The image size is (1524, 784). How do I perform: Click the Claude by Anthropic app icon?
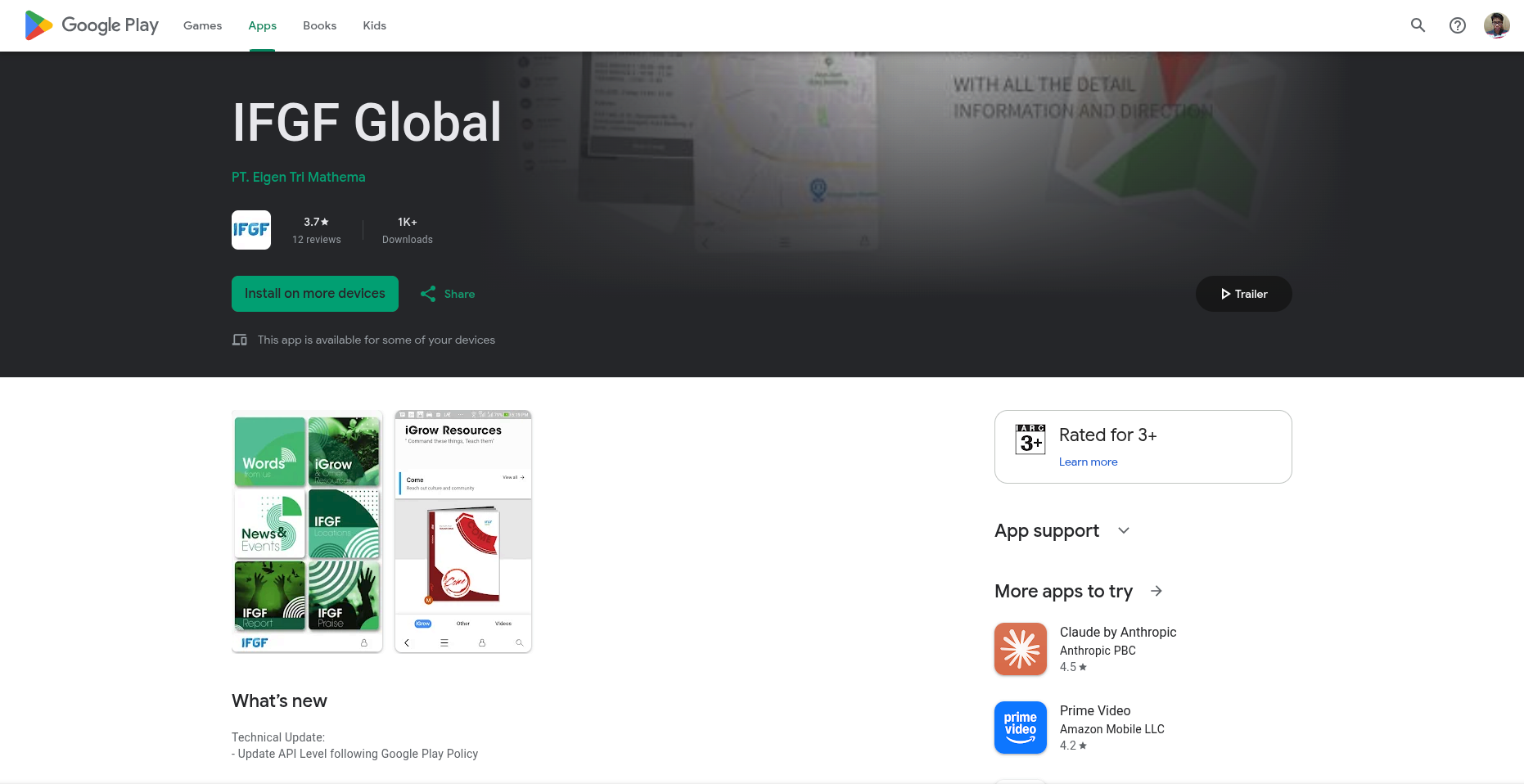click(x=1021, y=649)
